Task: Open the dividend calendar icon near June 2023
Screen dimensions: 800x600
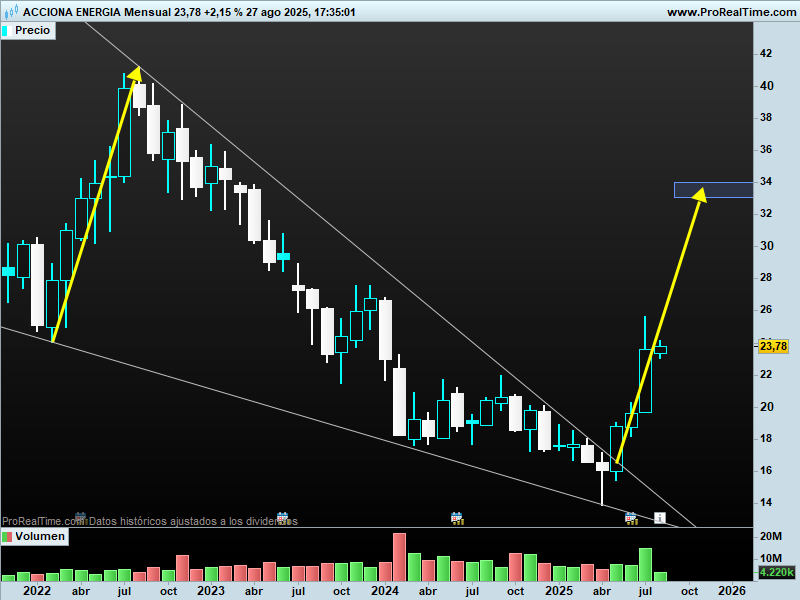Action: click(x=283, y=518)
